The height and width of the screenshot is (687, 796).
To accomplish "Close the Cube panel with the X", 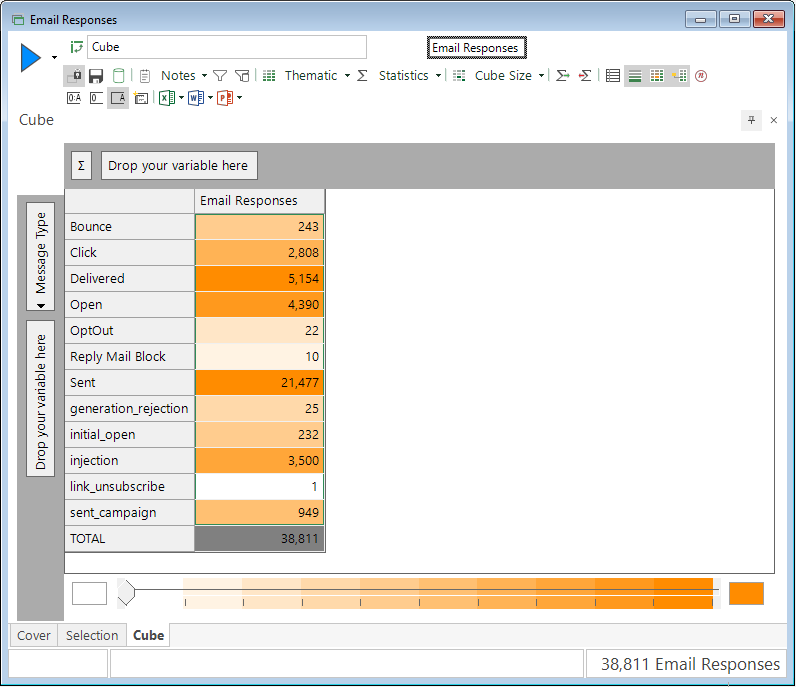I will tap(774, 120).
